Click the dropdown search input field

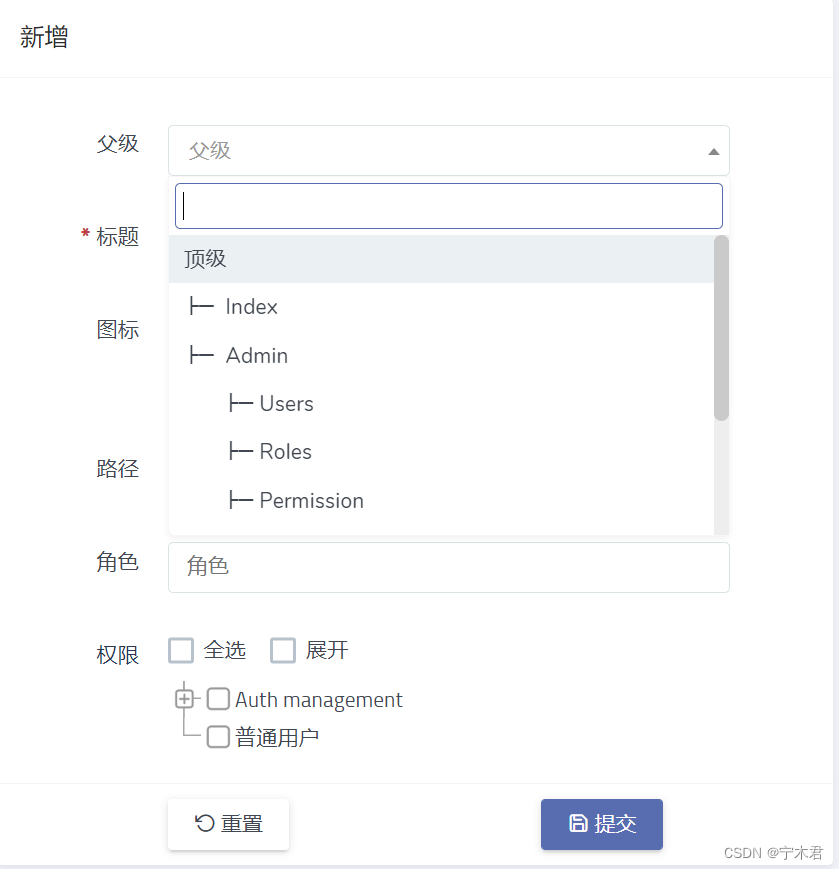pos(448,206)
